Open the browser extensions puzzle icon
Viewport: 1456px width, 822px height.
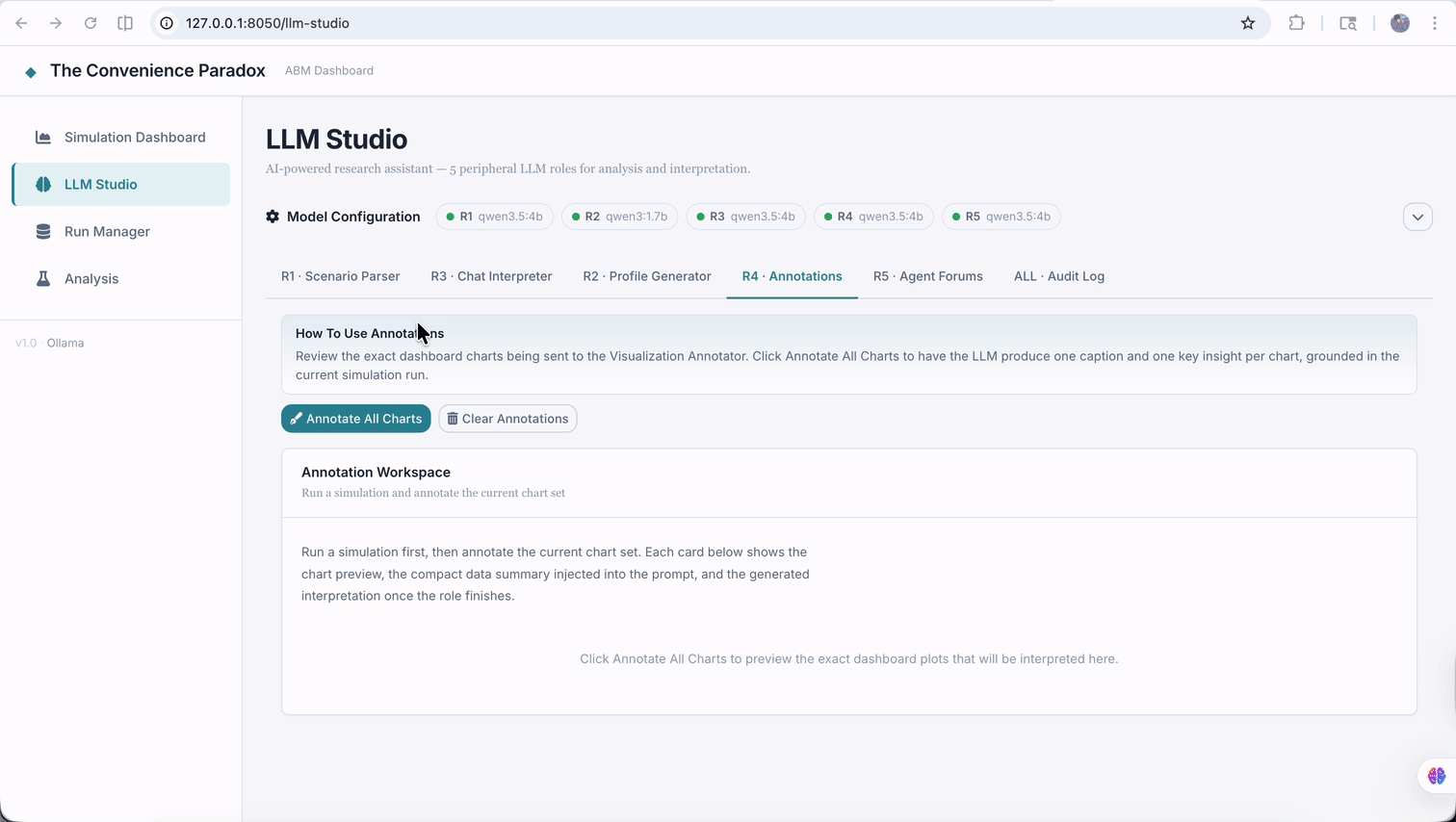click(x=1297, y=23)
